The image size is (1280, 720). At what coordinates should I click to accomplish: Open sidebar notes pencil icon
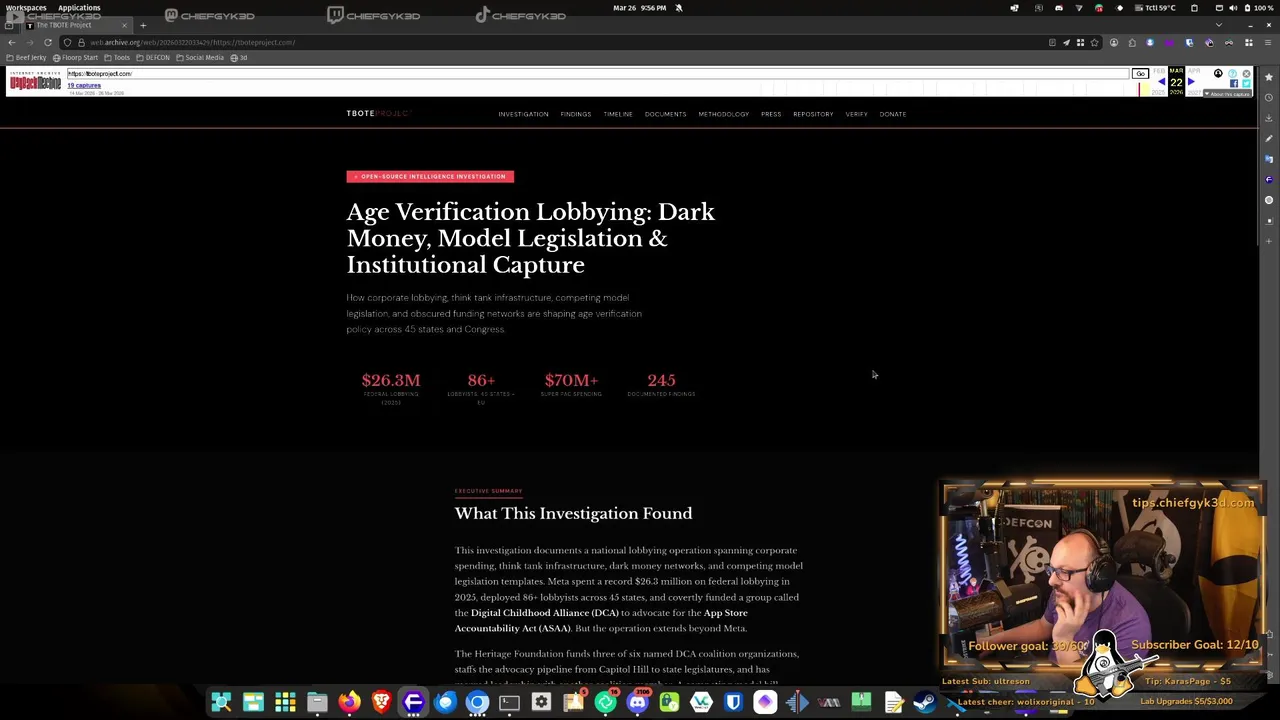coord(1268,138)
